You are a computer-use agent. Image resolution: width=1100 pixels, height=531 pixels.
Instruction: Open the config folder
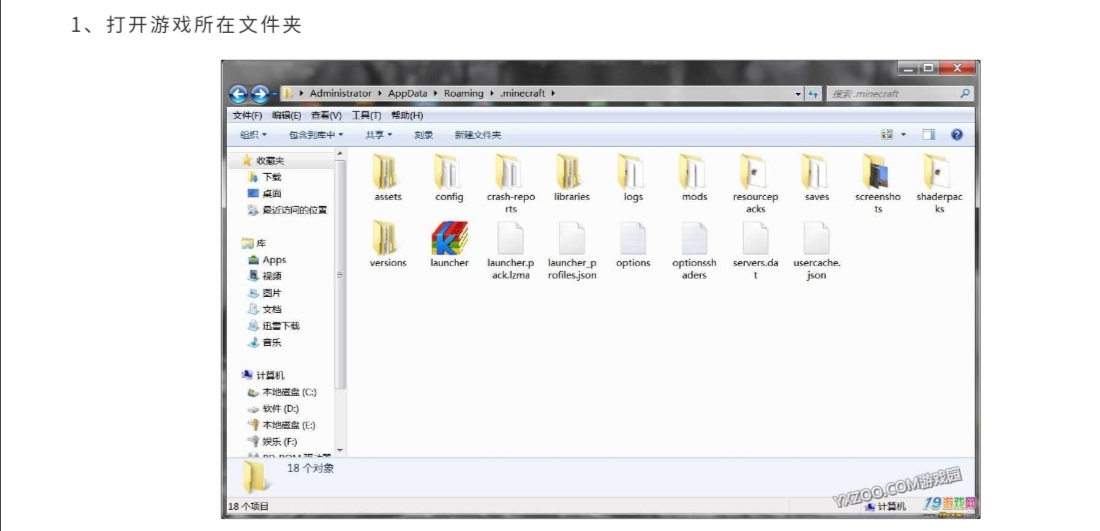449,179
